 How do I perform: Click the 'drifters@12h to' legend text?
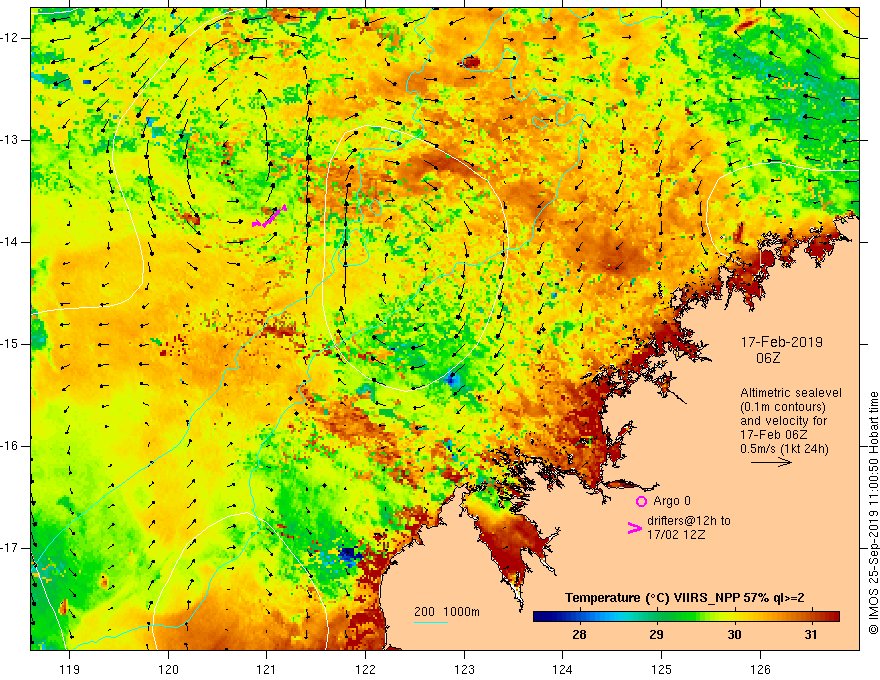click(689, 521)
